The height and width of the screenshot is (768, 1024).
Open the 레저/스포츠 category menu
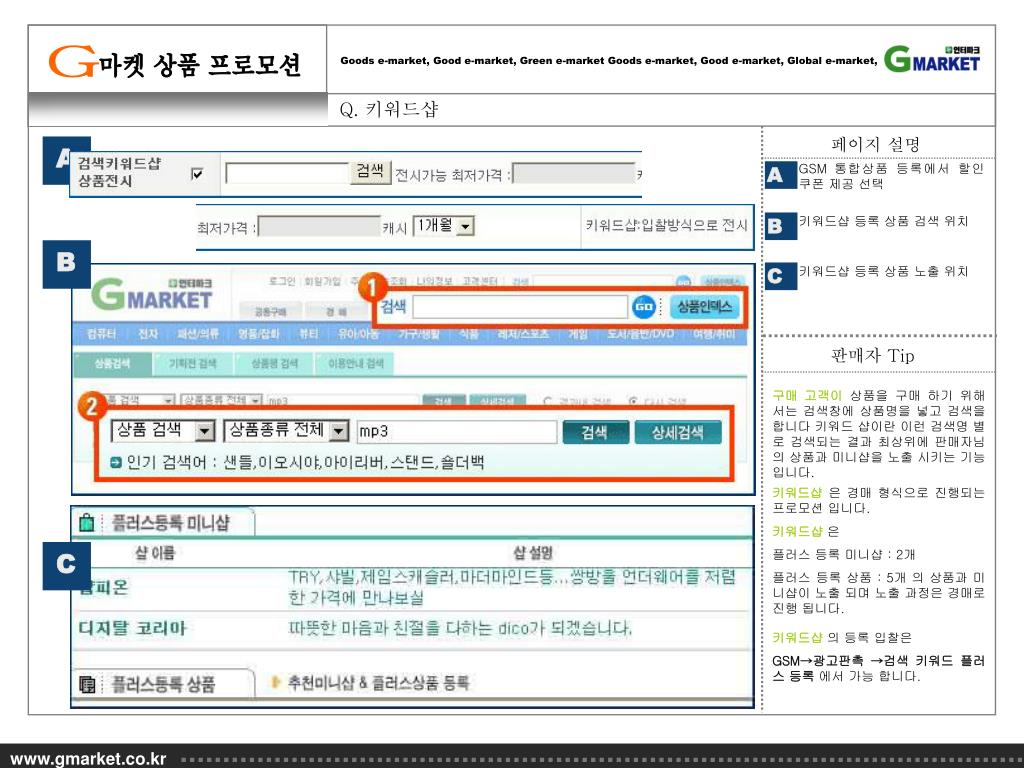click(x=523, y=334)
